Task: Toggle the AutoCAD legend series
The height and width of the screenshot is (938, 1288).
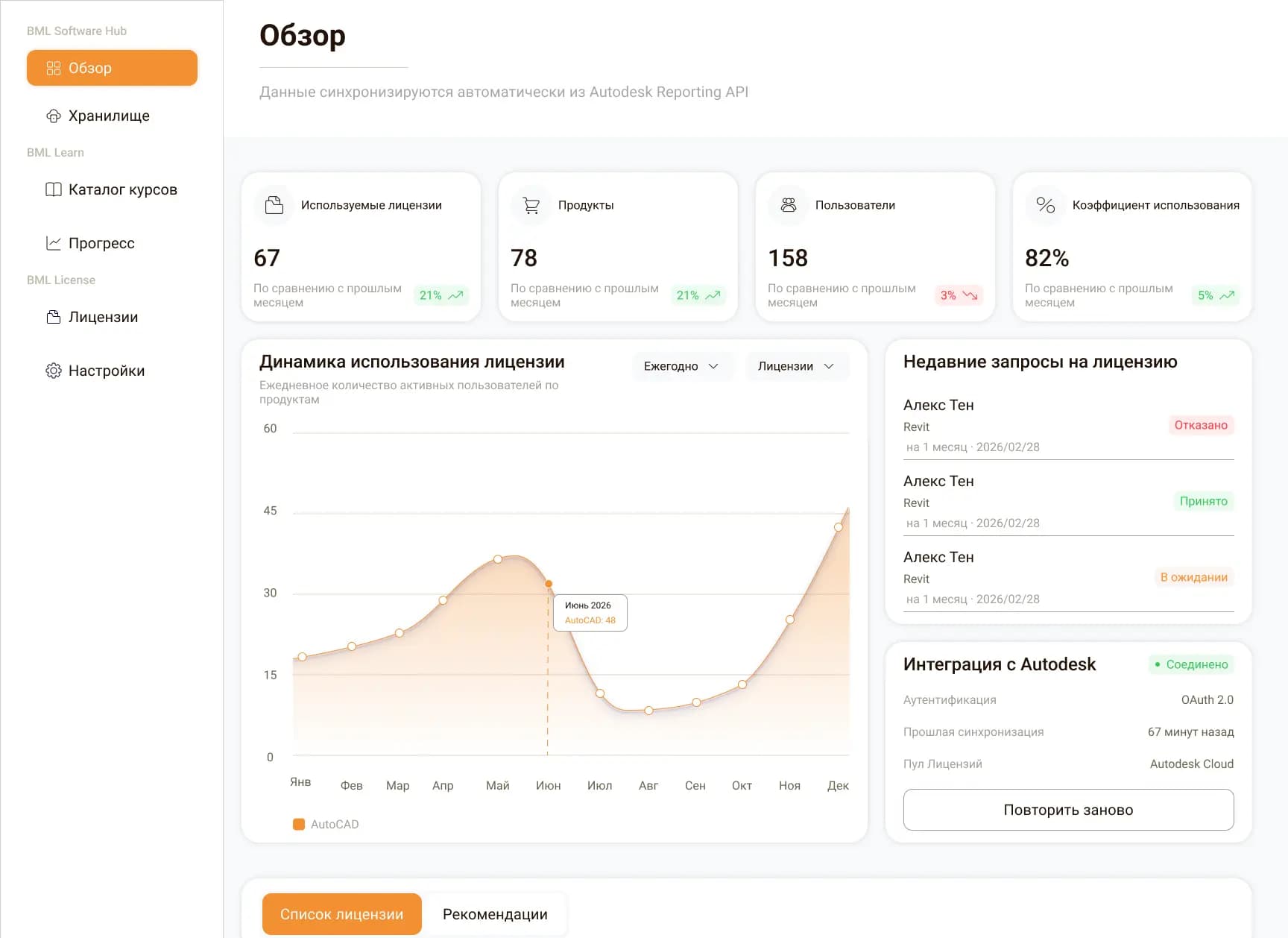Action: click(x=326, y=824)
